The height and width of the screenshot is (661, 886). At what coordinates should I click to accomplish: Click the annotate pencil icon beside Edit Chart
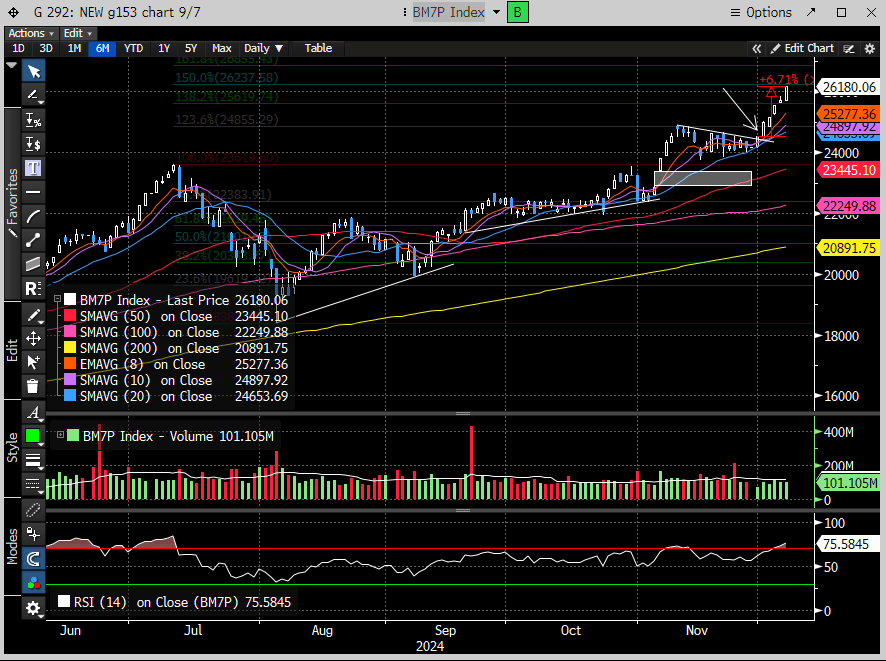tap(849, 49)
